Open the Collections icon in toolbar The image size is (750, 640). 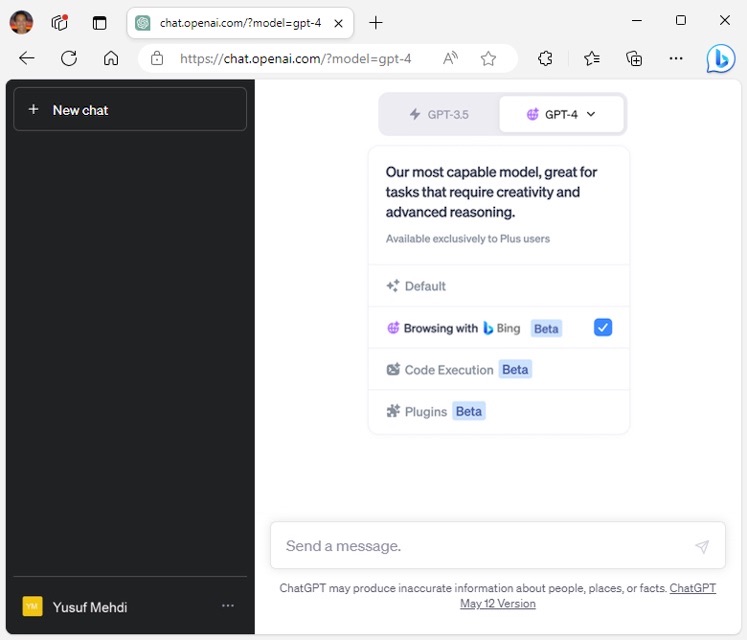(634, 59)
